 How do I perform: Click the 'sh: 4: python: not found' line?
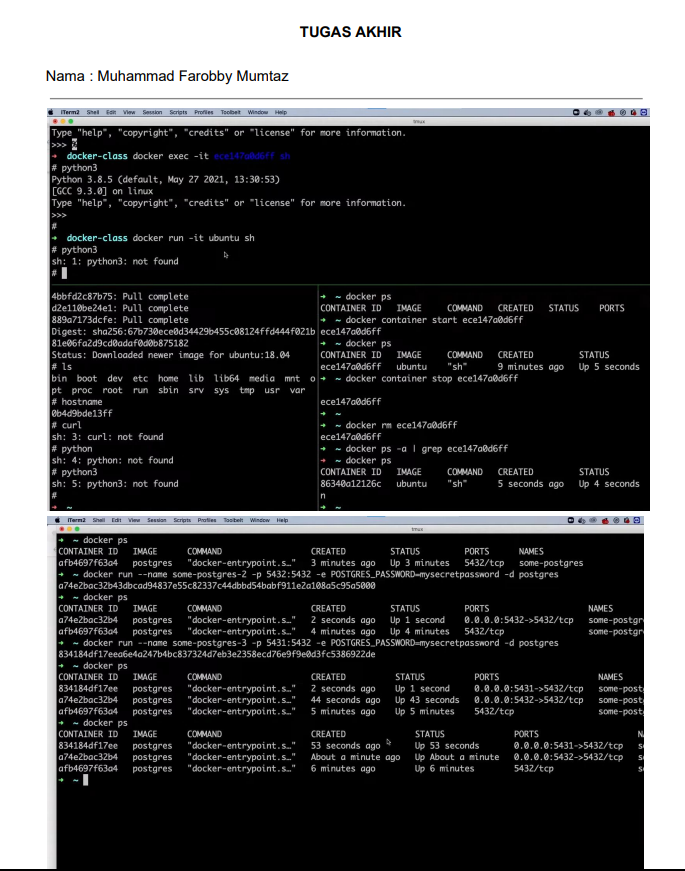click(x=112, y=460)
